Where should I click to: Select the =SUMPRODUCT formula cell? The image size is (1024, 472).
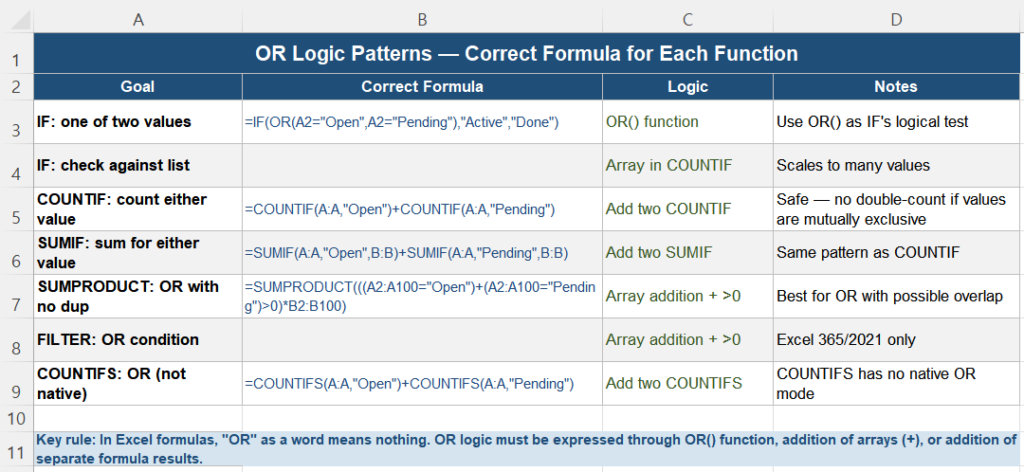pos(423,296)
